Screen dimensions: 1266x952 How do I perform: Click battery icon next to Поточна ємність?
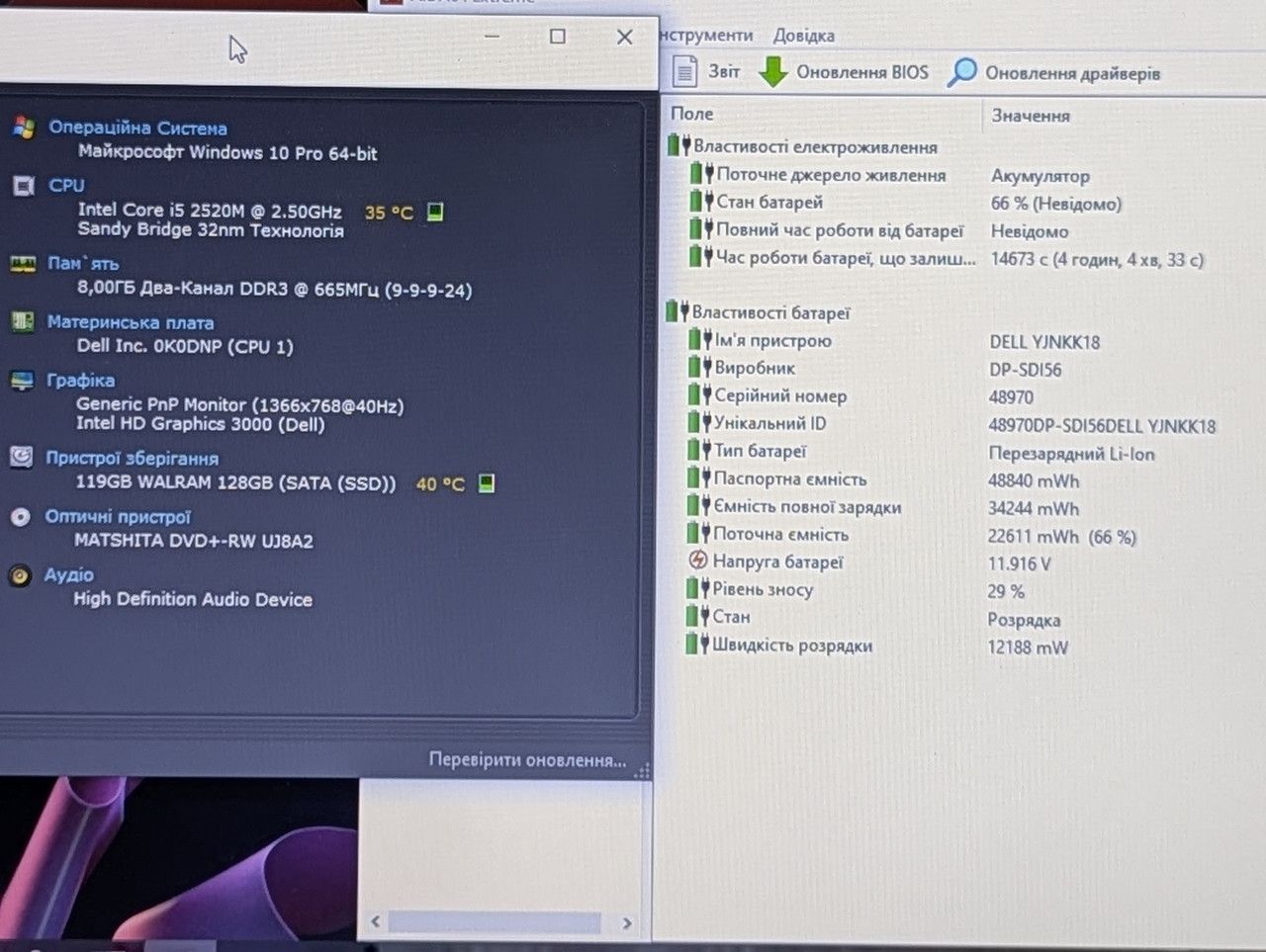(699, 533)
